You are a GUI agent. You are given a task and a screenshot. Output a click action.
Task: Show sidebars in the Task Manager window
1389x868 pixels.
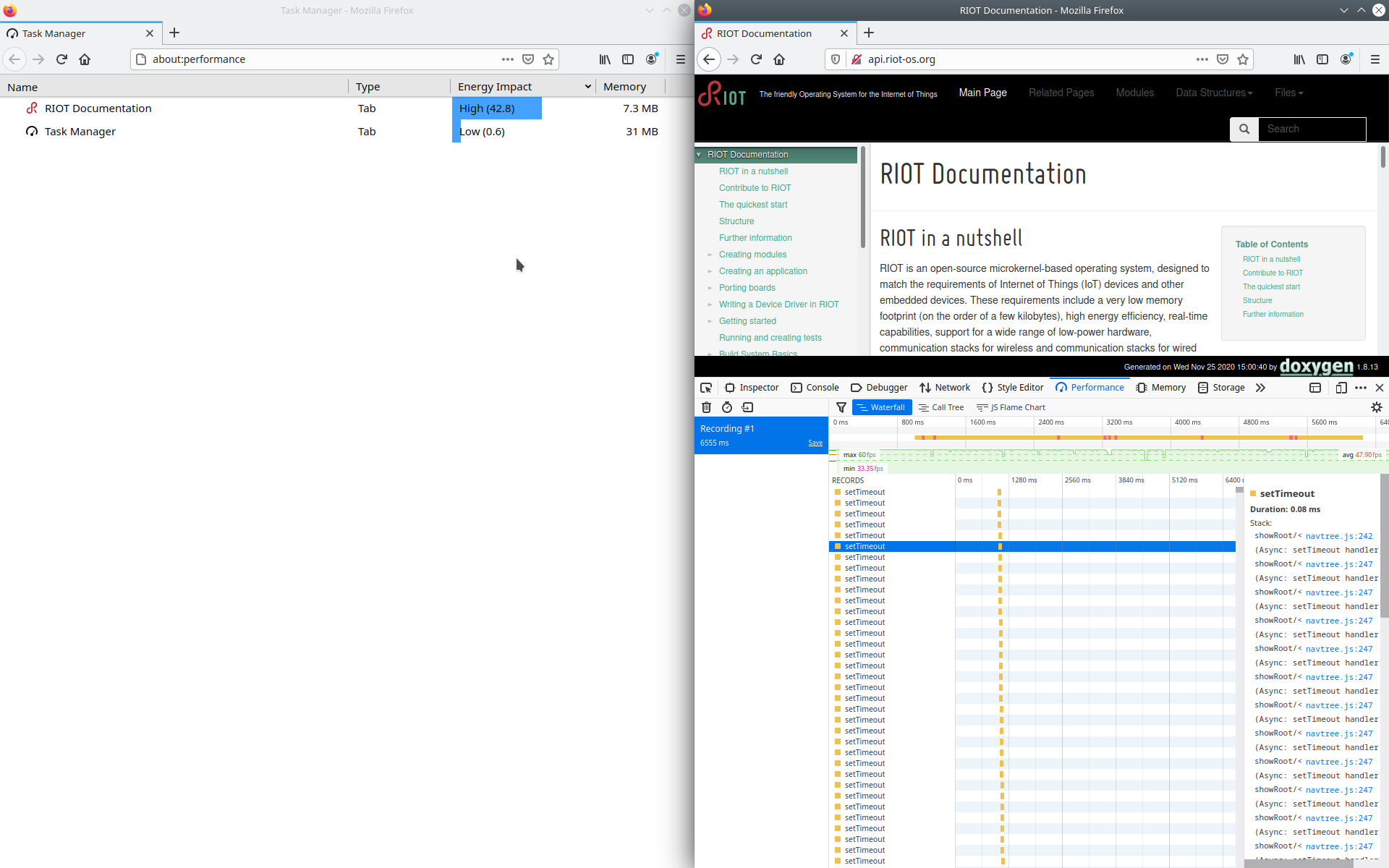(x=628, y=59)
